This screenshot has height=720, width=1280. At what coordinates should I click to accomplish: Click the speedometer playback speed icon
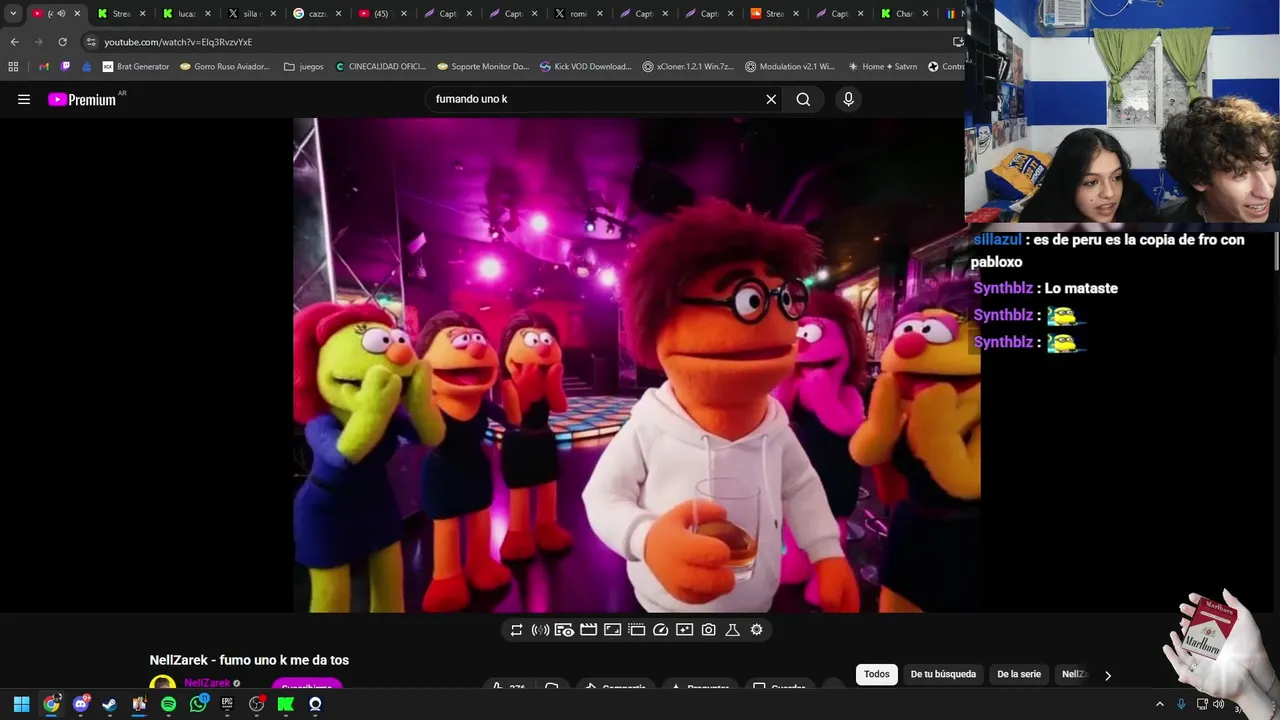click(660, 630)
